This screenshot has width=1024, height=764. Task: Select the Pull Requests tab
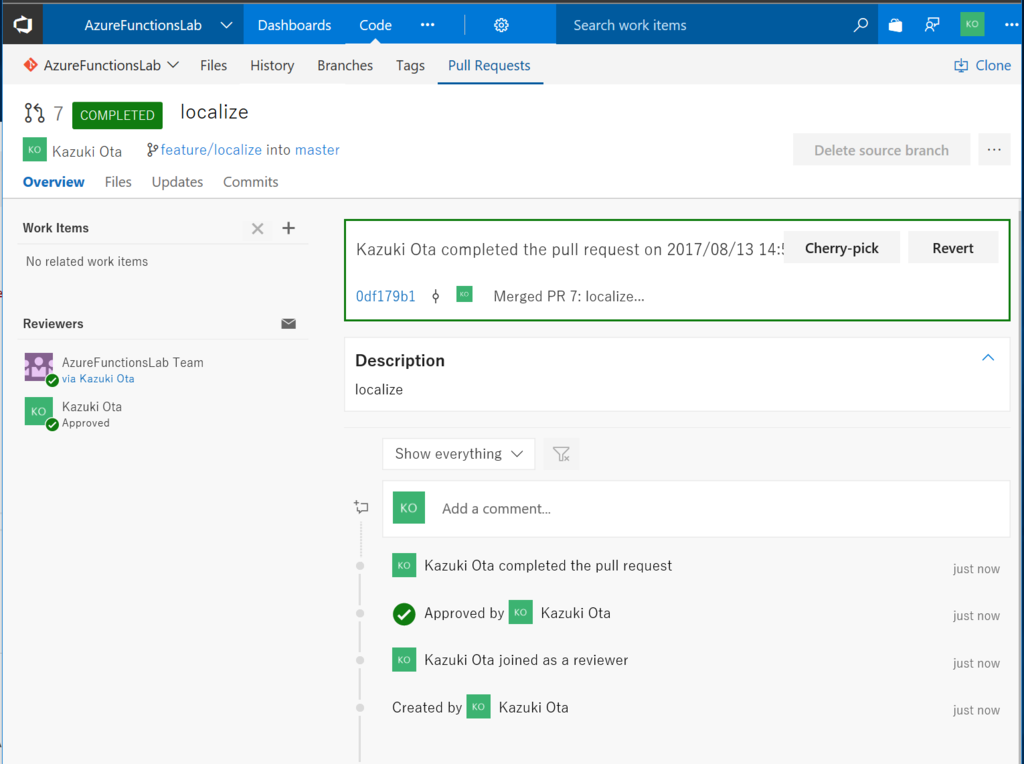click(x=489, y=65)
